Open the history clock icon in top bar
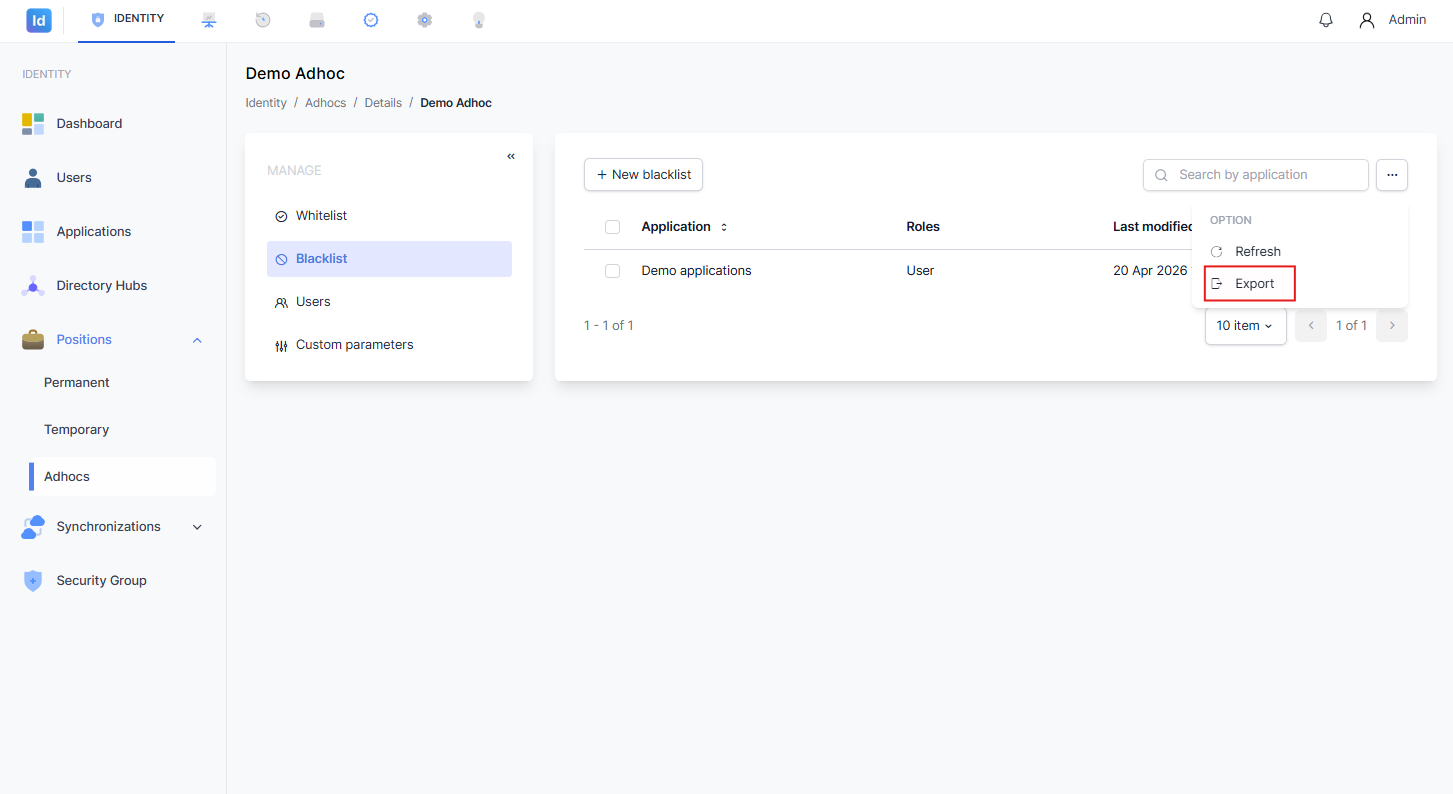The width and height of the screenshot is (1453, 794). (263, 20)
